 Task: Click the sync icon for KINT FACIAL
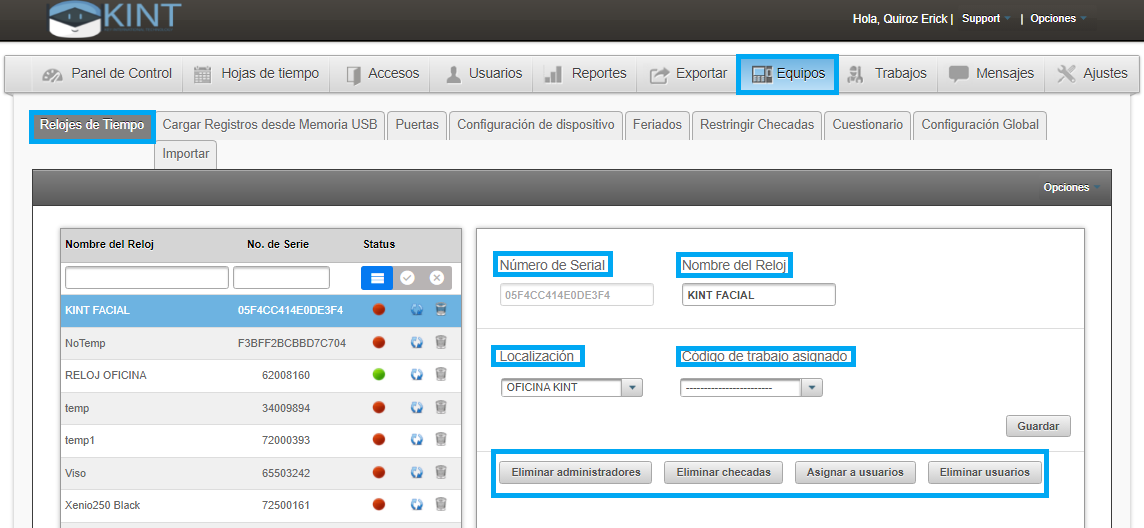tap(417, 310)
